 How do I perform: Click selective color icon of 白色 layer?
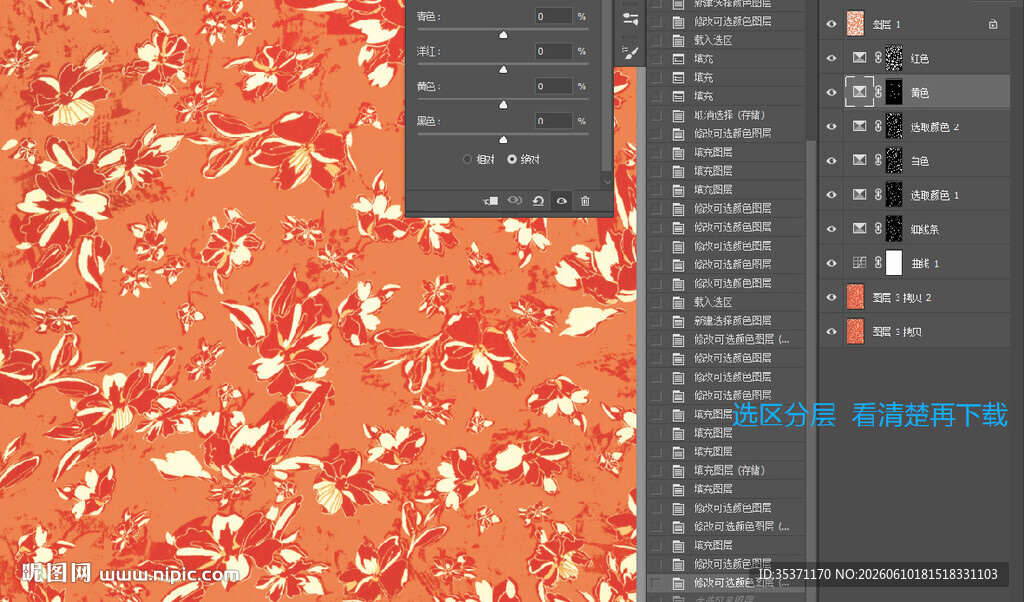pos(859,160)
